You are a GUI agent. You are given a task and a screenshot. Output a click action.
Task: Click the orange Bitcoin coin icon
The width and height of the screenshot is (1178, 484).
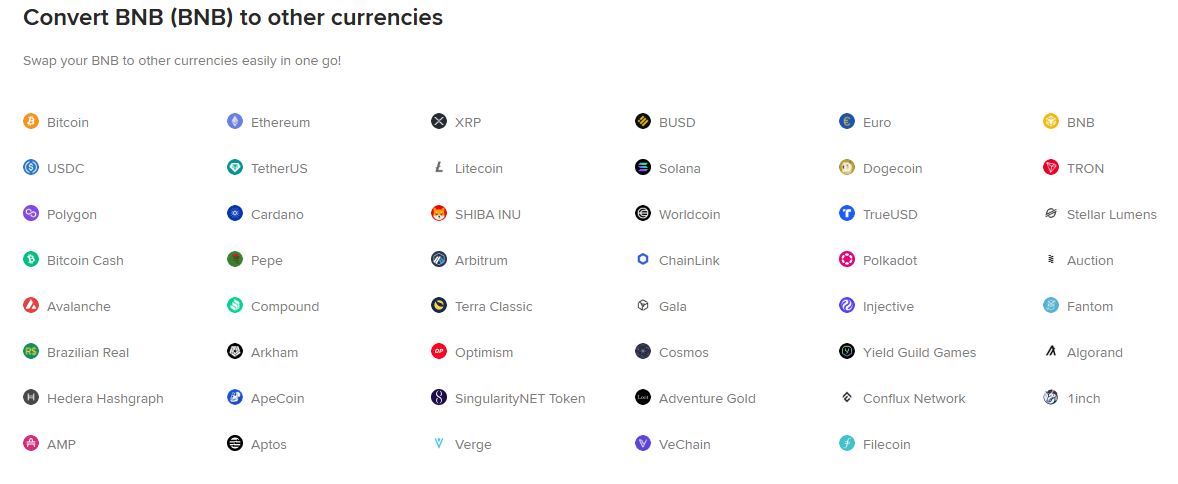coord(31,121)
